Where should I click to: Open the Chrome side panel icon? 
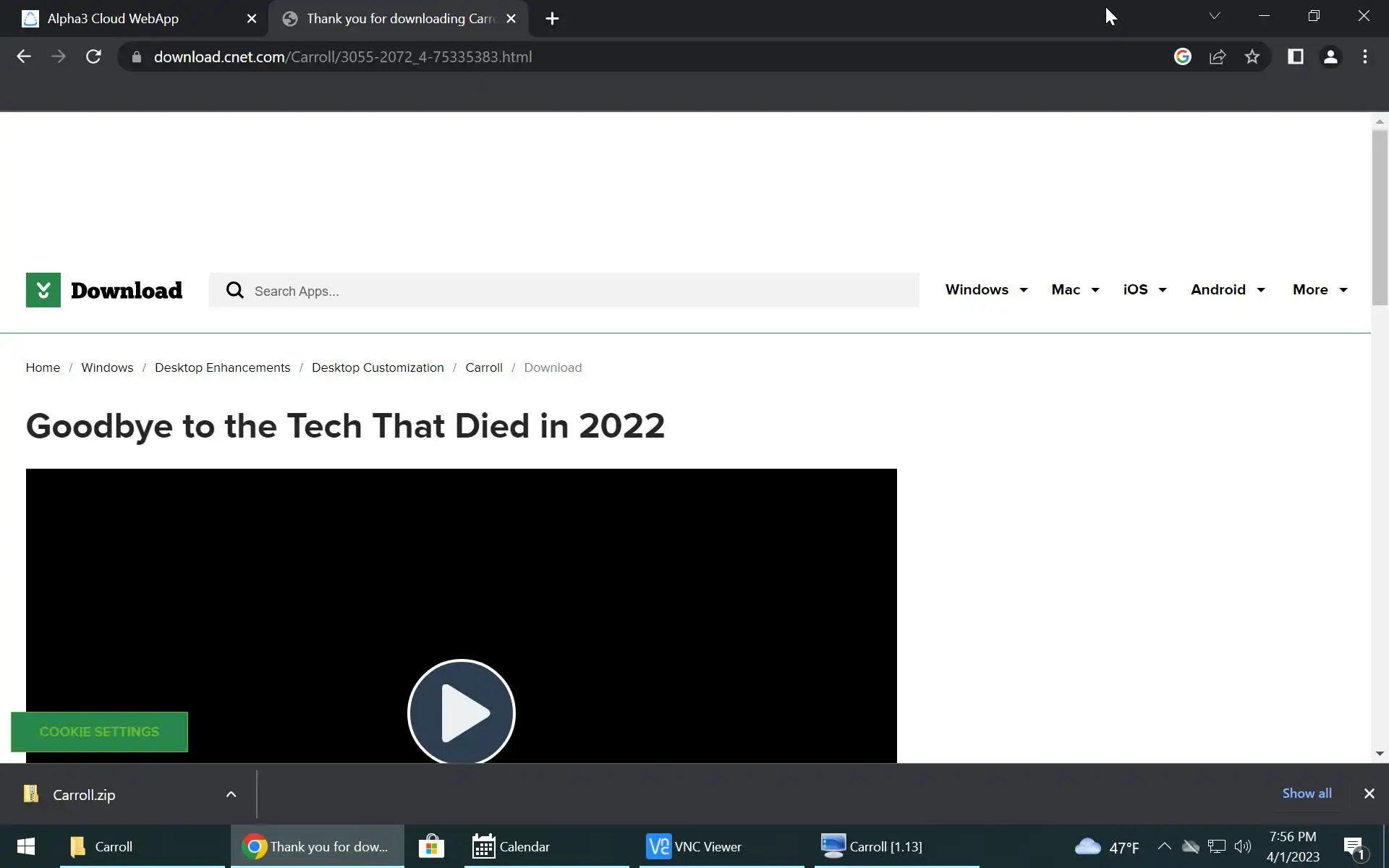tap(1295, 56)
